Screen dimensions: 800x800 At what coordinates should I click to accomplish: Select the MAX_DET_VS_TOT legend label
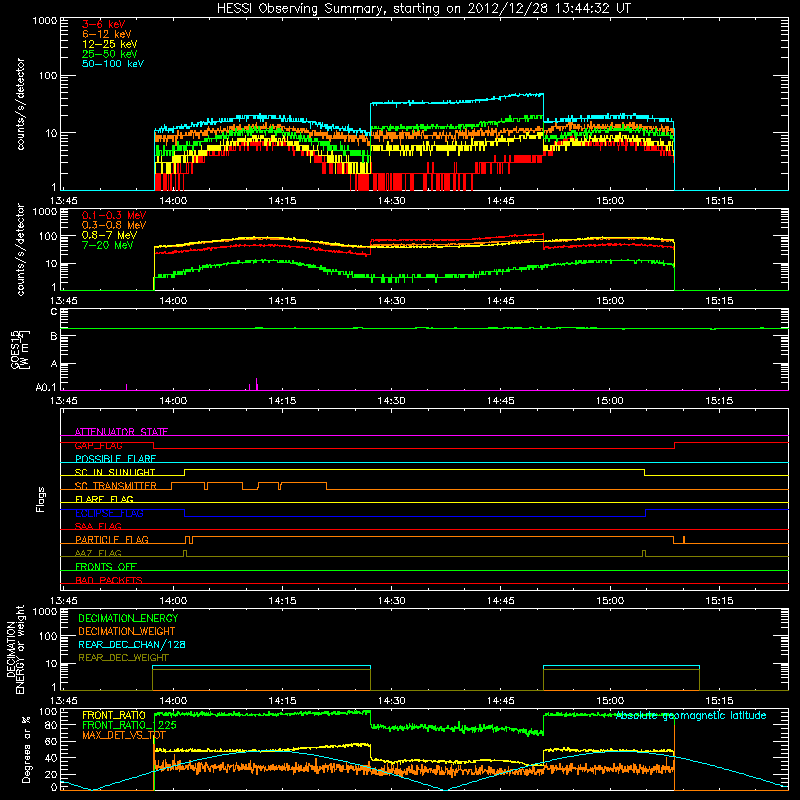pos(124,735)
